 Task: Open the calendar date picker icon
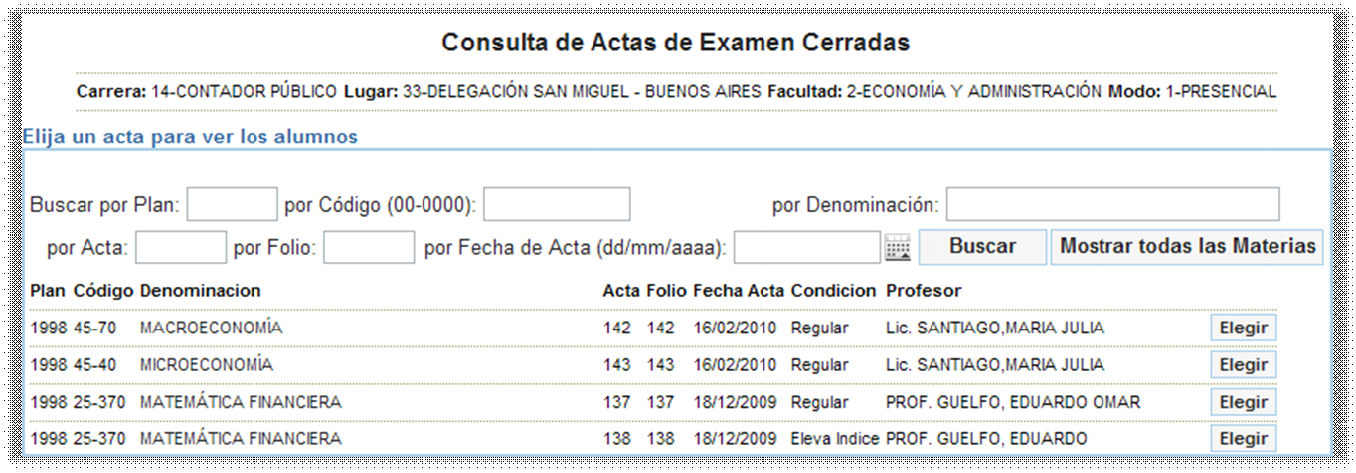898,247
